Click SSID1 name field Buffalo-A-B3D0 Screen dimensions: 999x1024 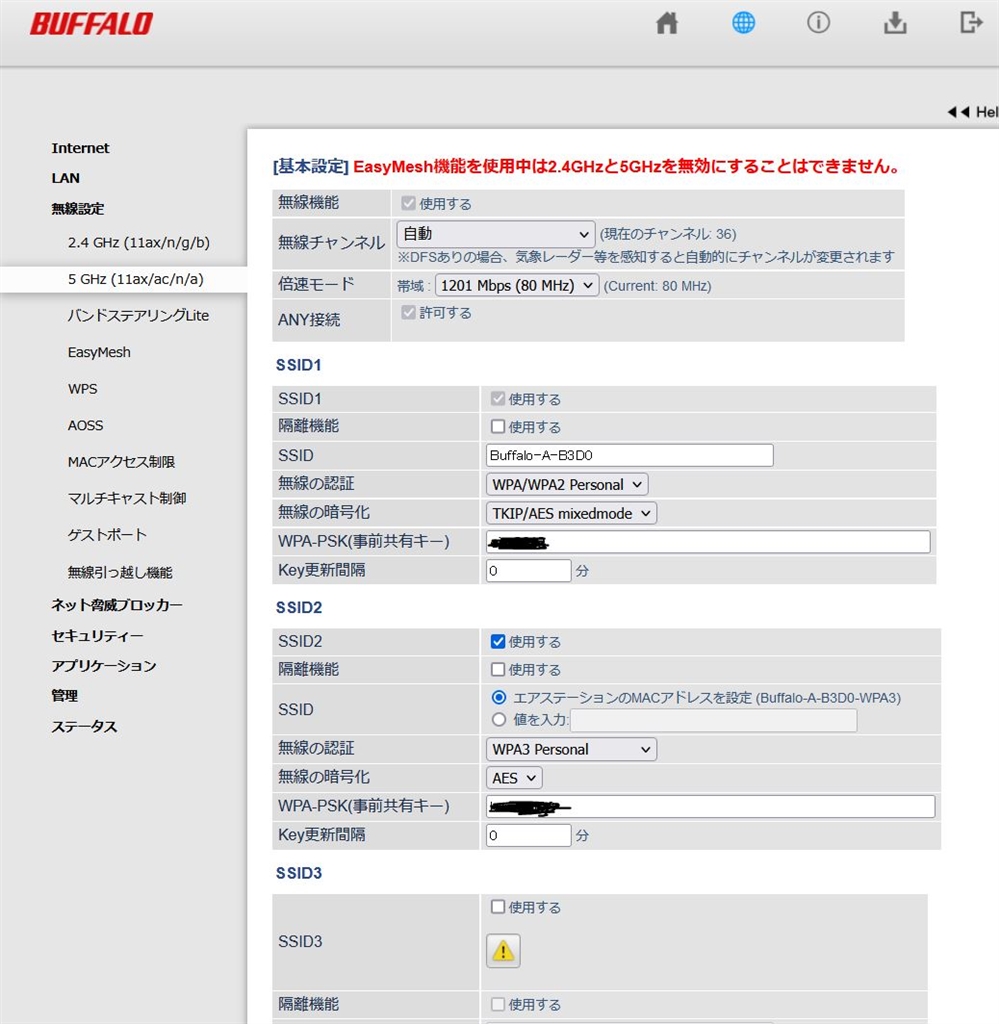tap(629, 455)
